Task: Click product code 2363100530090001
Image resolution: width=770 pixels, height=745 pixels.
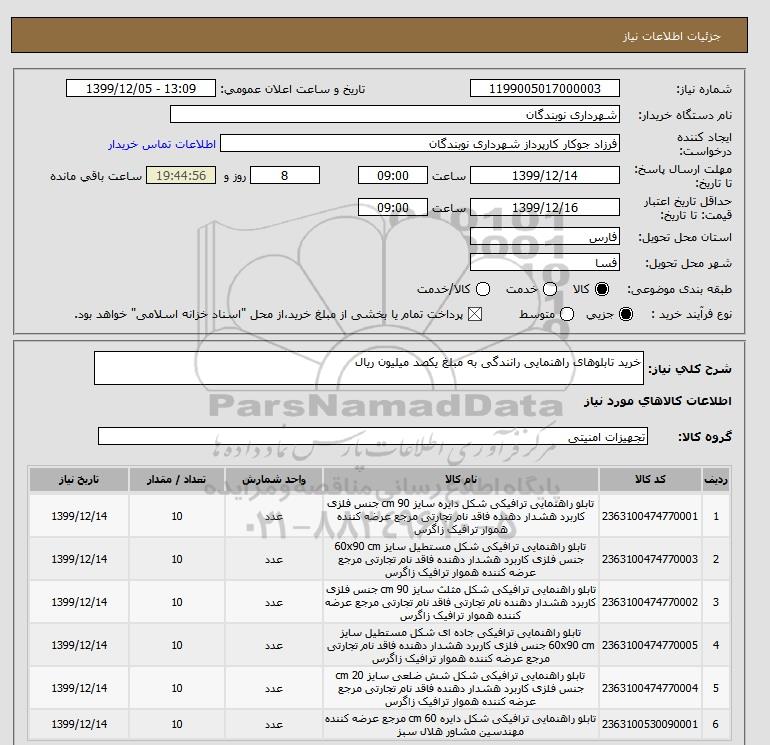Action: (650, 724)
